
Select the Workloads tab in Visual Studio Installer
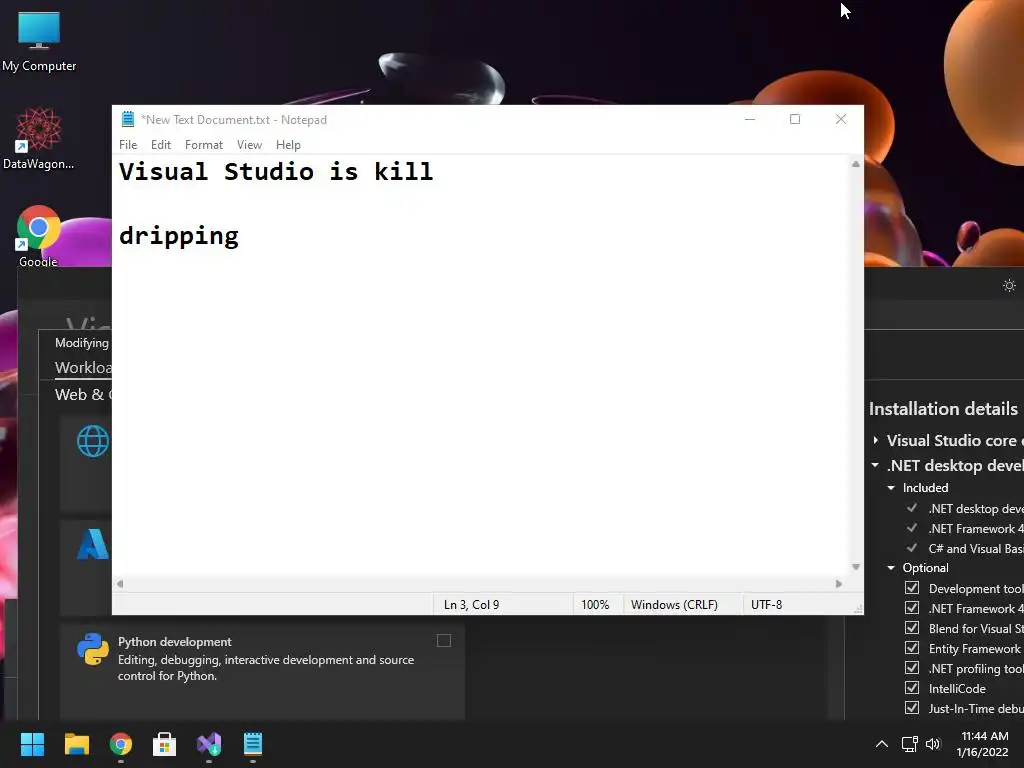click(x=83, y=367)
